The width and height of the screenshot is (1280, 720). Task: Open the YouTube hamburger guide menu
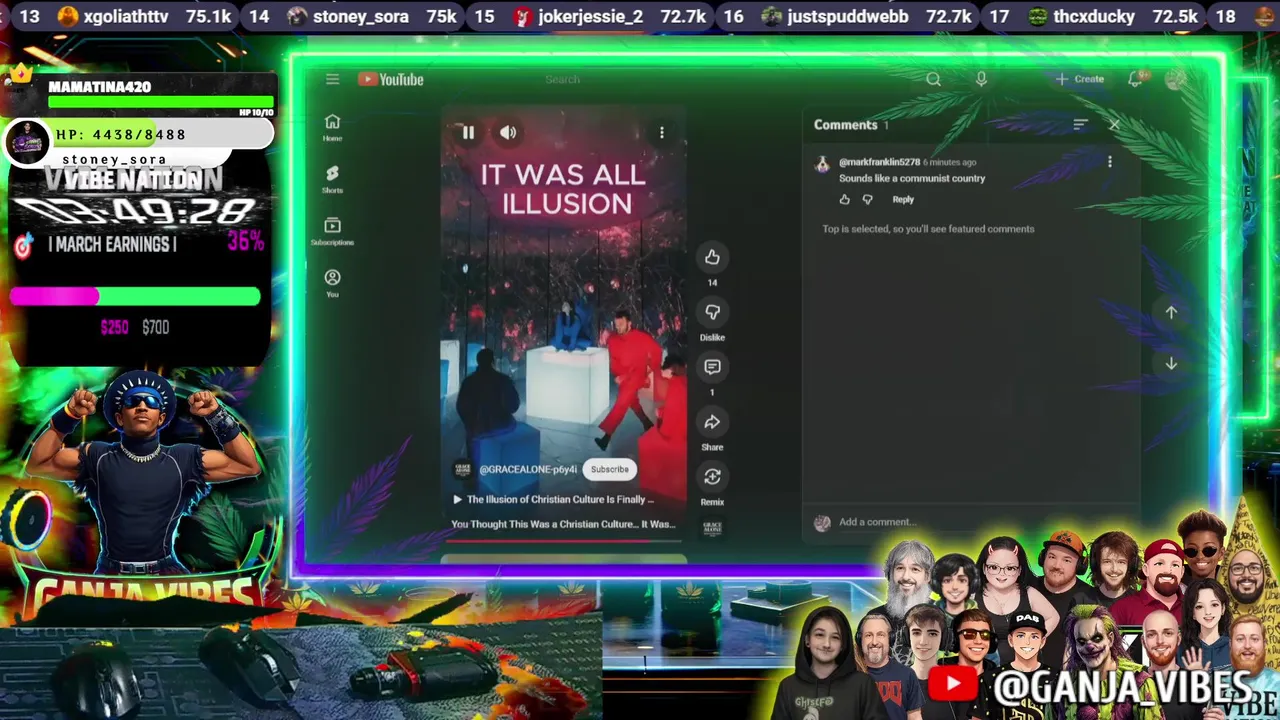point(332,79)
